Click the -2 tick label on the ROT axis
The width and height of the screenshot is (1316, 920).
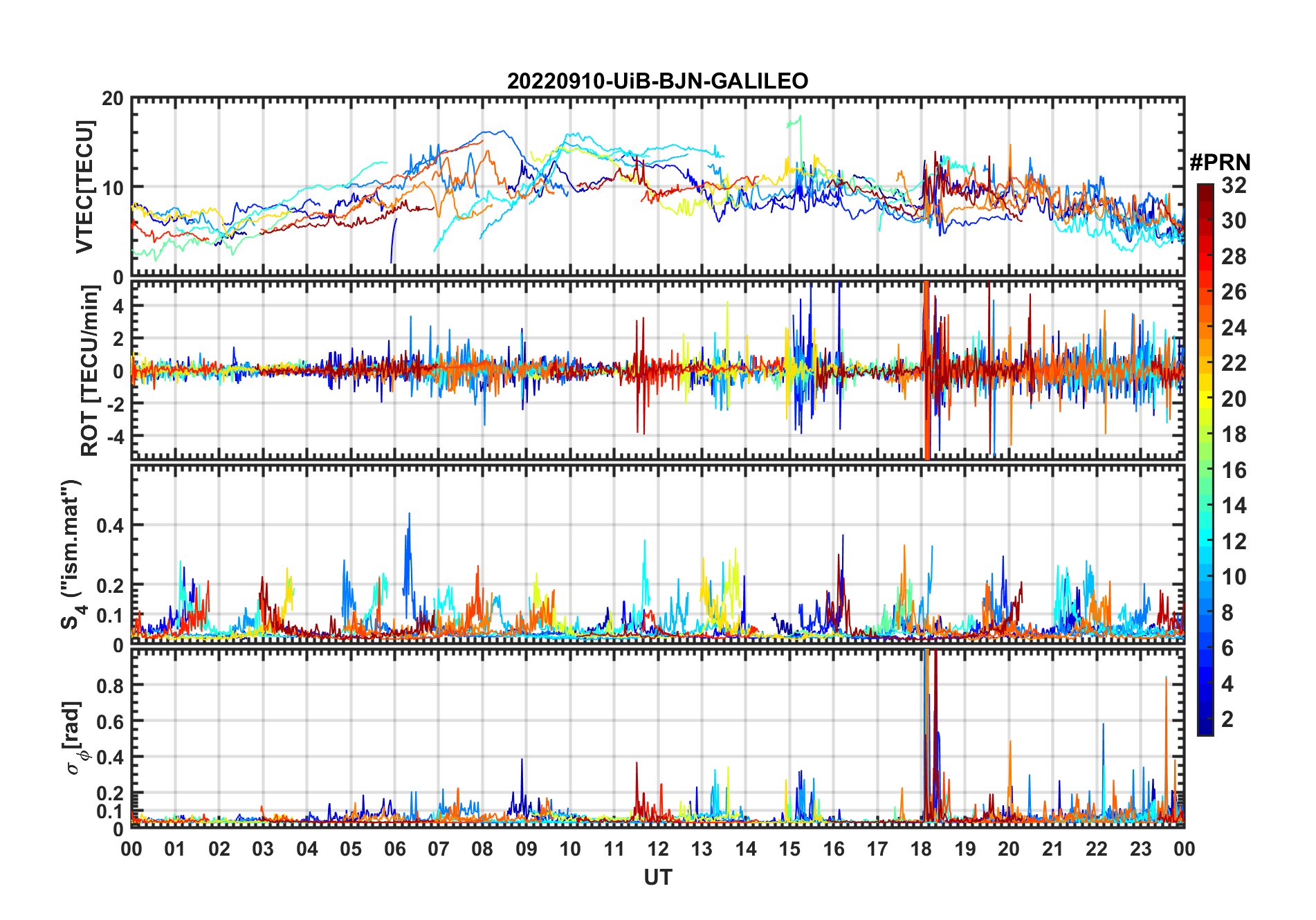(117, 404)
